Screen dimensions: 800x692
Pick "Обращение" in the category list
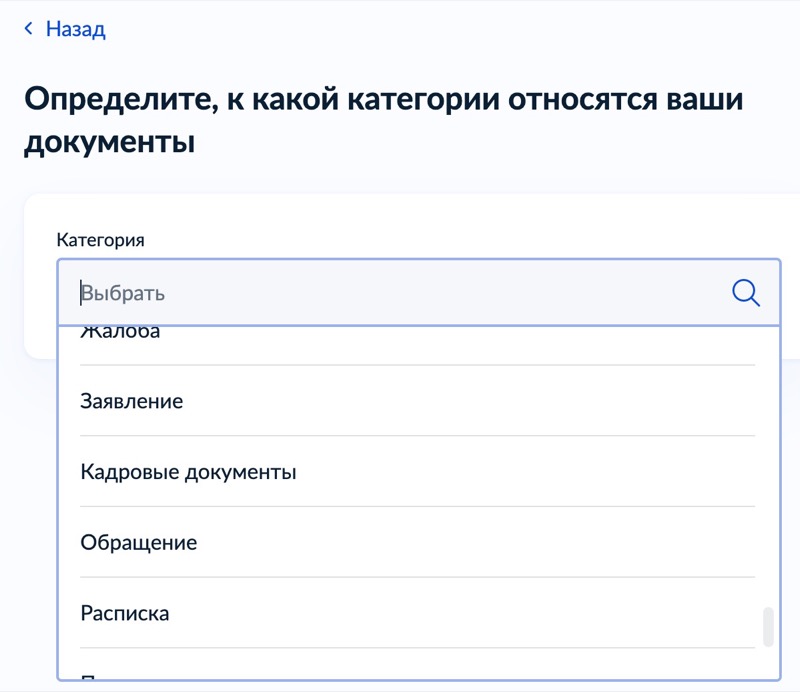pos(139,542)
